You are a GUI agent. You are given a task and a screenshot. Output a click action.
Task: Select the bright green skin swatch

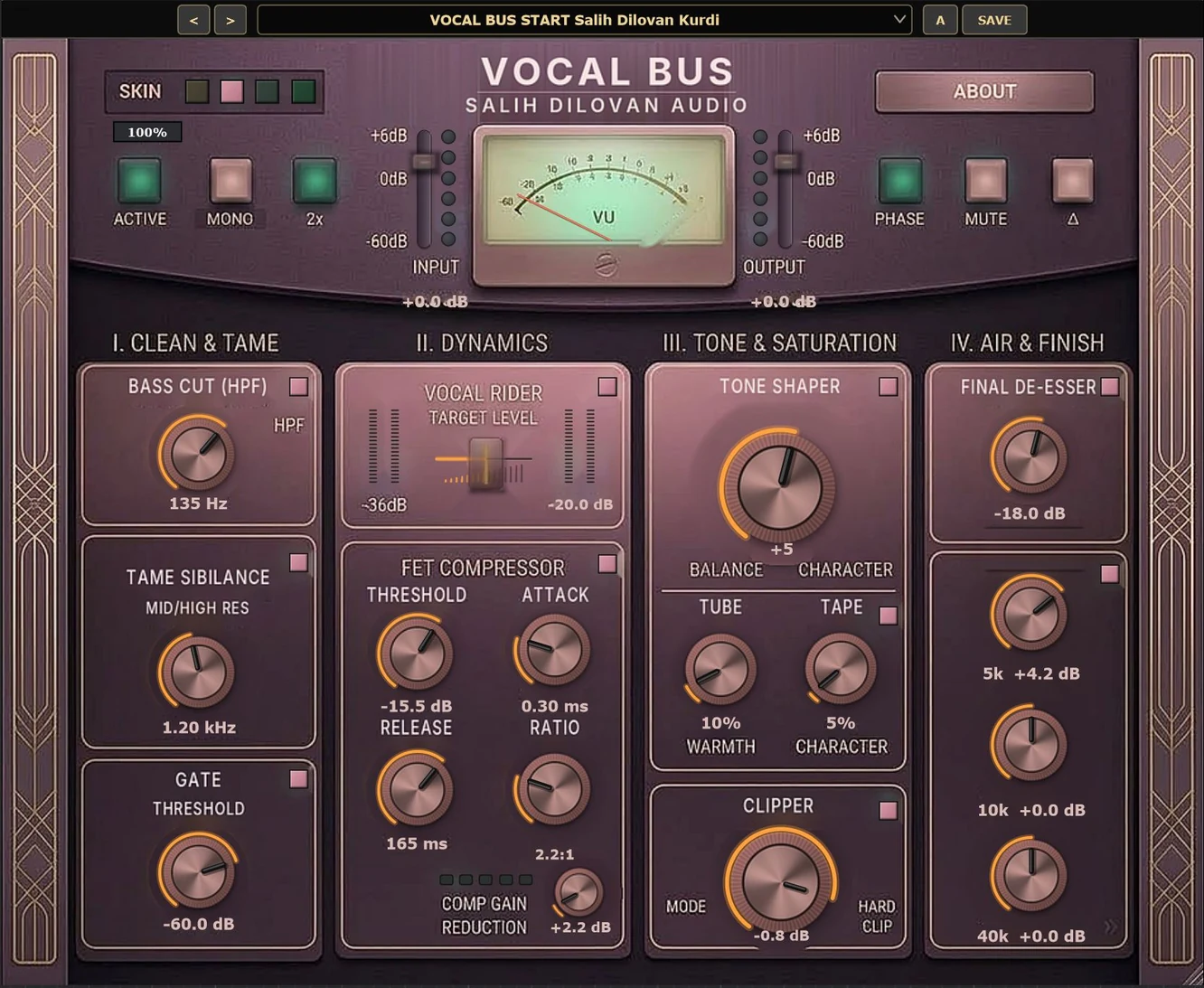pyautogui.click(x=304, y=91)
